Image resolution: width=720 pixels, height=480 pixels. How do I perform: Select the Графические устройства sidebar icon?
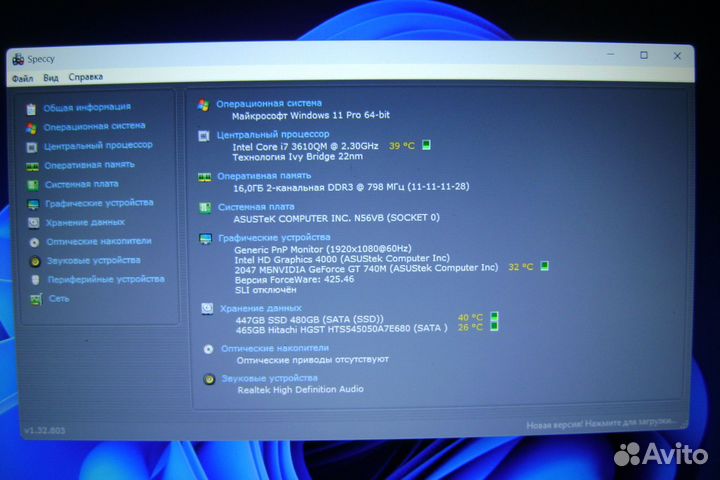coord(33,203)
